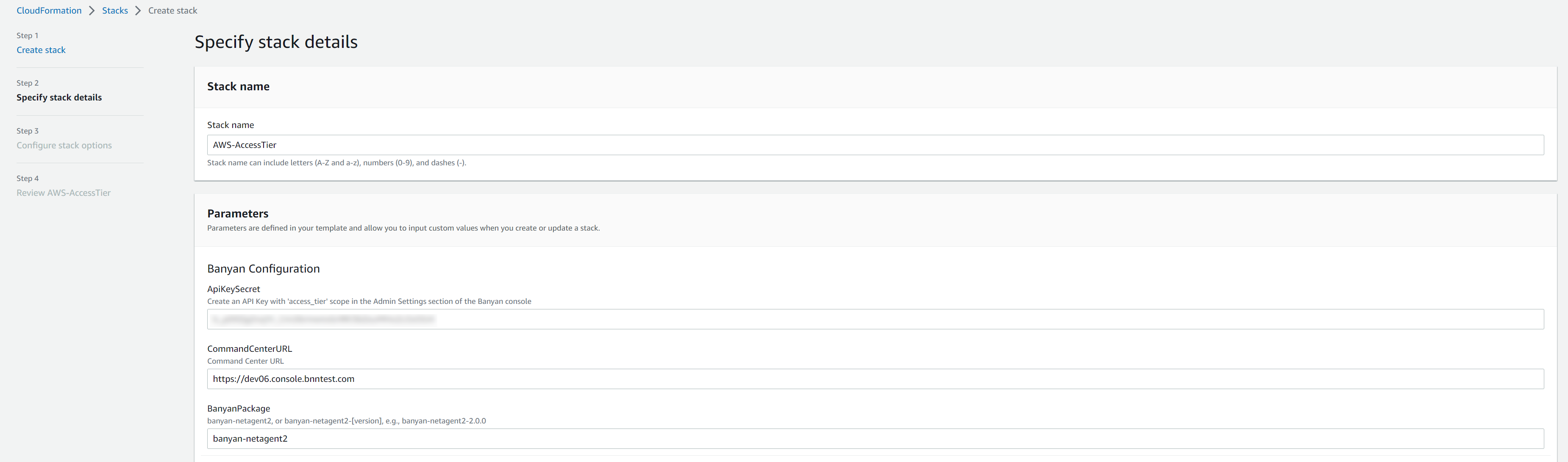Open the CloudFormation breadcrumb link

pyautogui.click(x=49, y=10)
